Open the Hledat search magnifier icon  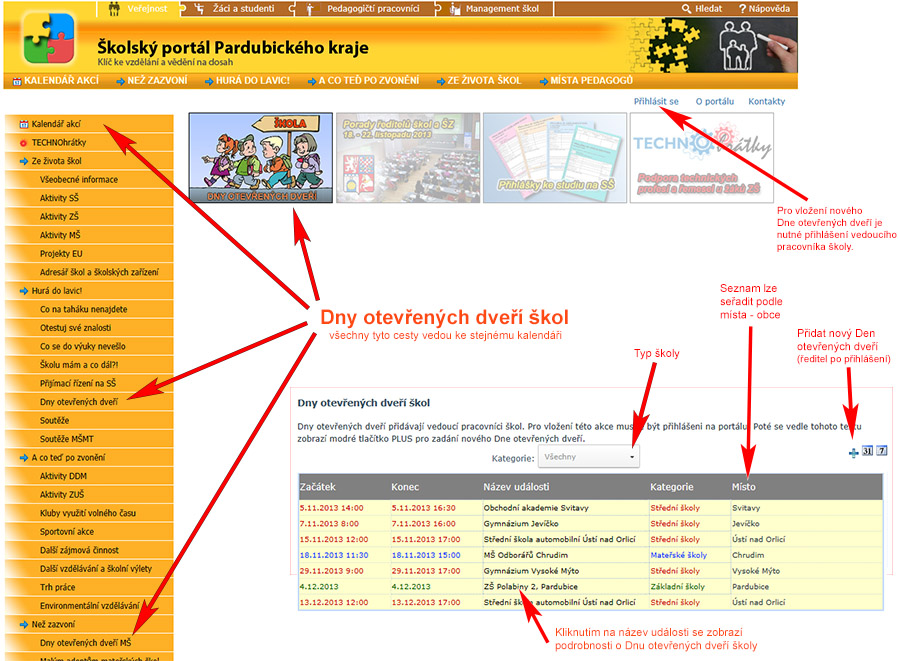686,9
